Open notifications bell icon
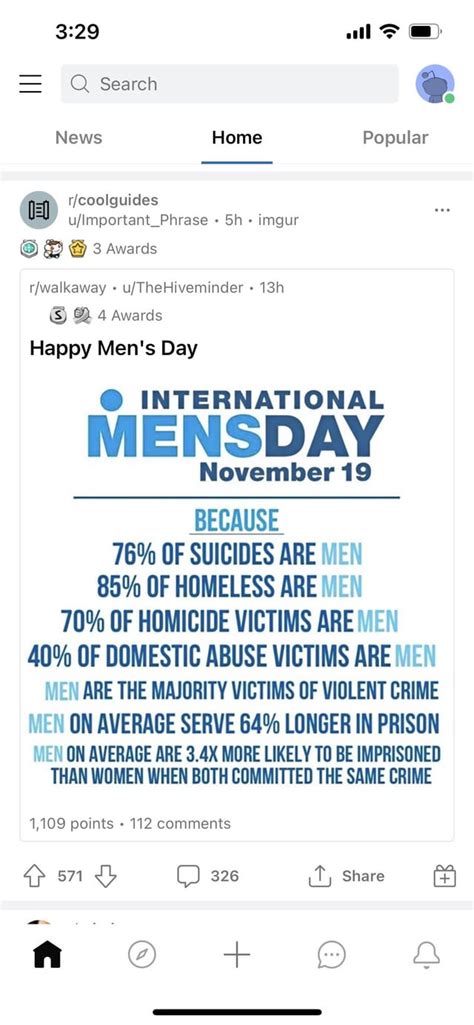This screenshot has width=474, height=1025. click(426, 956)
